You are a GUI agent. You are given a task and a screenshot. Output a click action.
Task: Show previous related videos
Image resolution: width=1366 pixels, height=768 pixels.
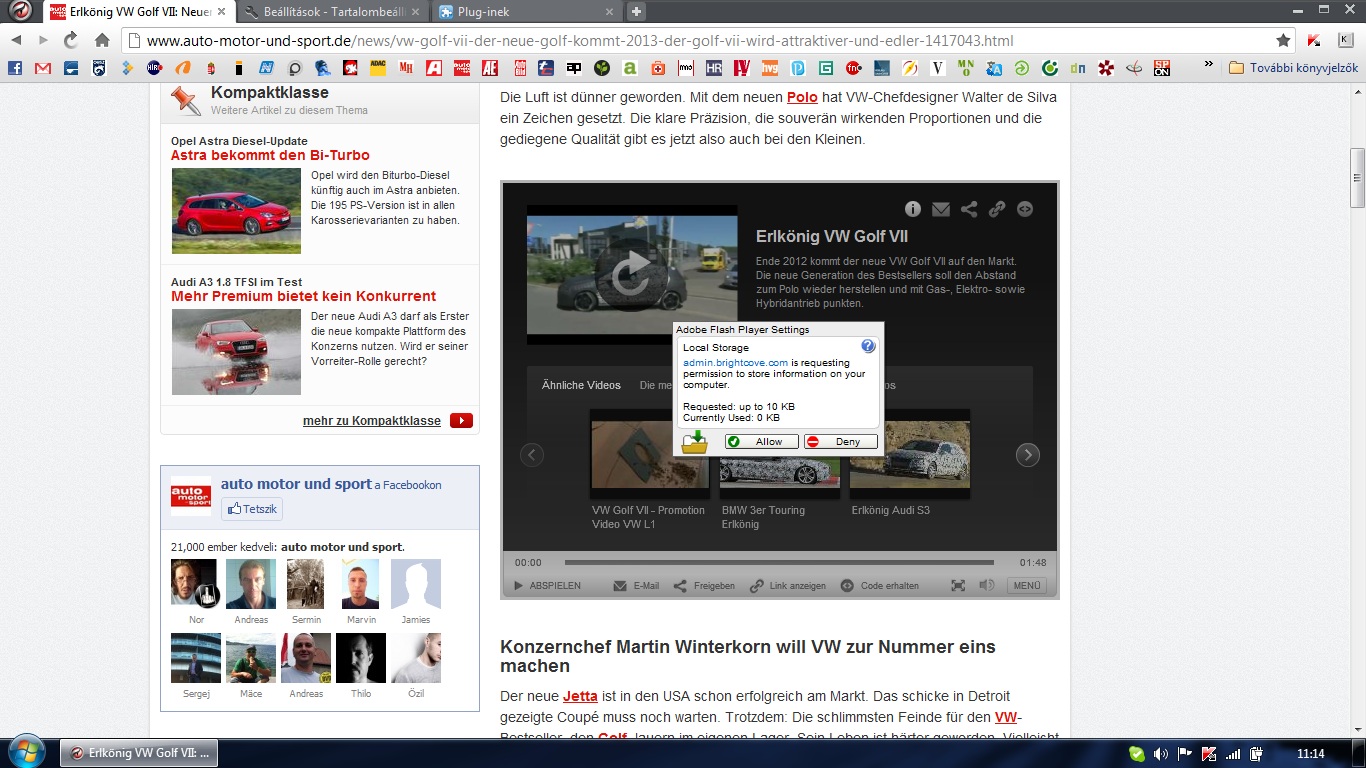click(532, 455)
